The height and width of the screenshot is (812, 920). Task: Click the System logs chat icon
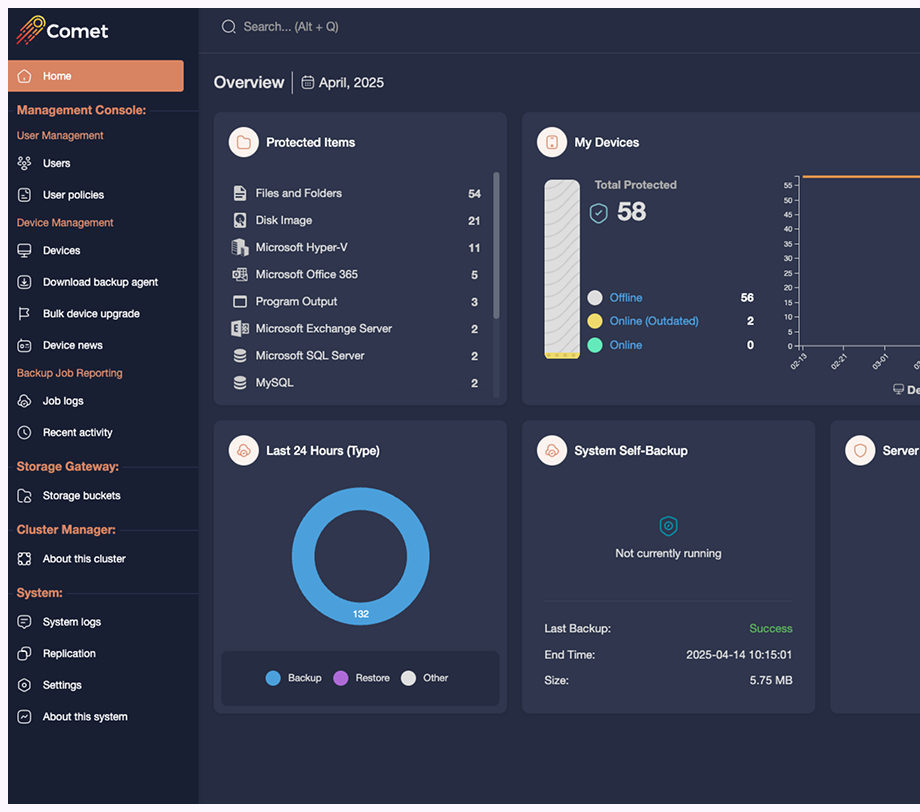click(x=24, y=622)
